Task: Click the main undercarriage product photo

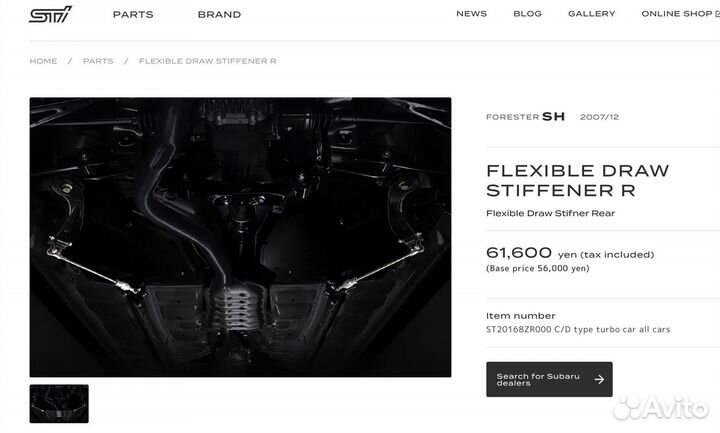Action: (x=240, y=237)
